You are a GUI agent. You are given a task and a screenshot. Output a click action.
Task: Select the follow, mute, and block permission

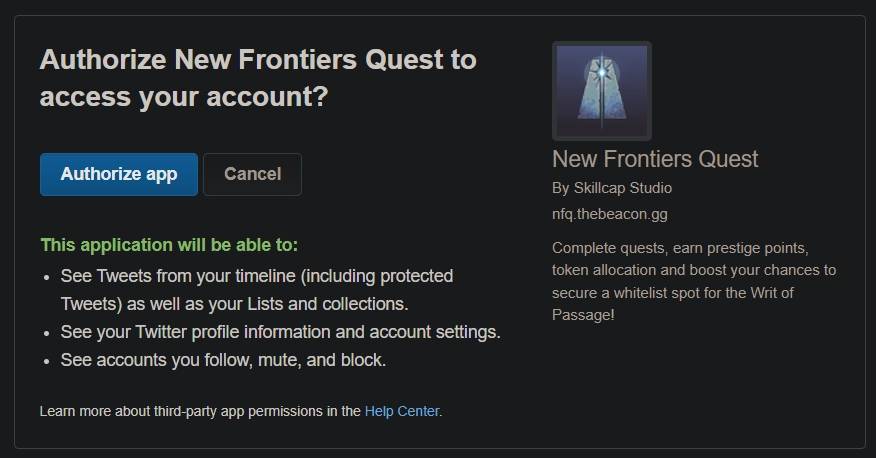[x=223, y=360]
